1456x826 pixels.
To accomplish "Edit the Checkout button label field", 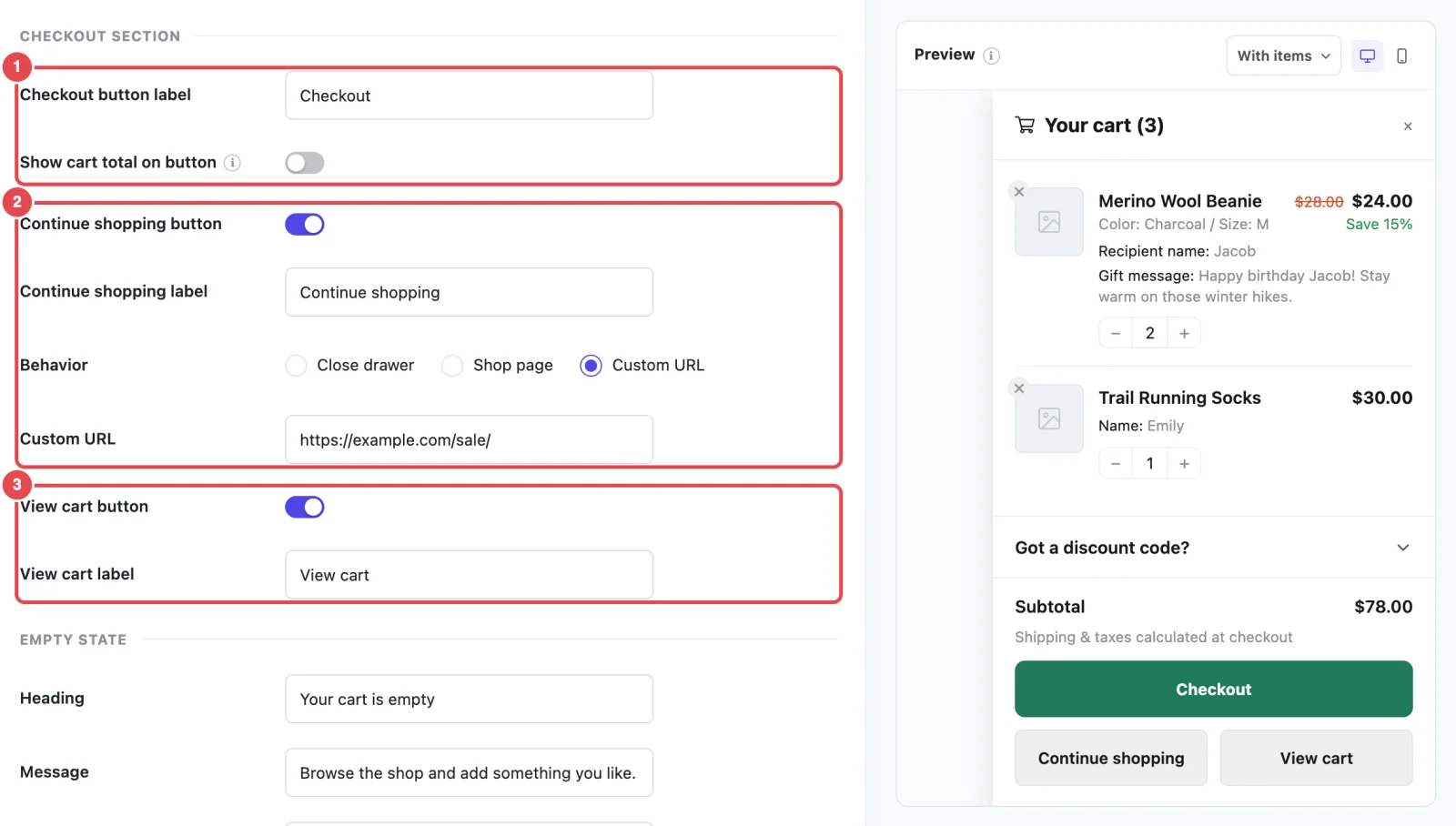I will pos(470,96).
